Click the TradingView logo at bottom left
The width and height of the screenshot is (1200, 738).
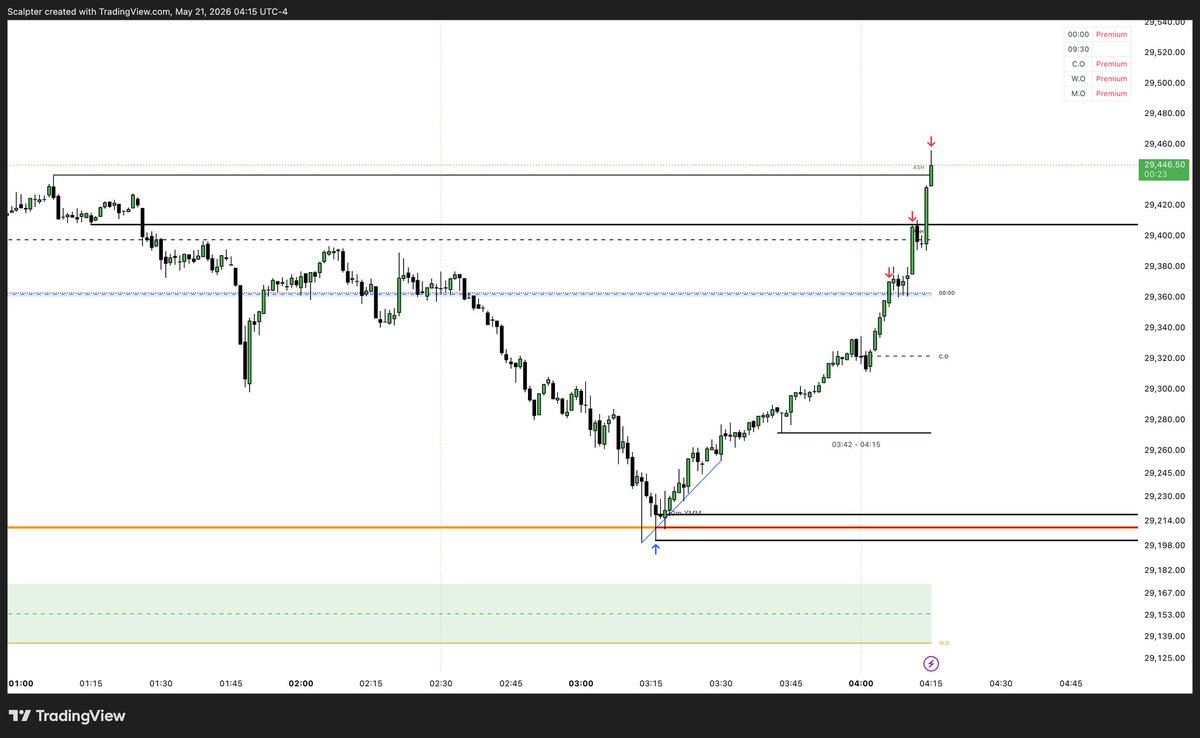pos(68,716)
